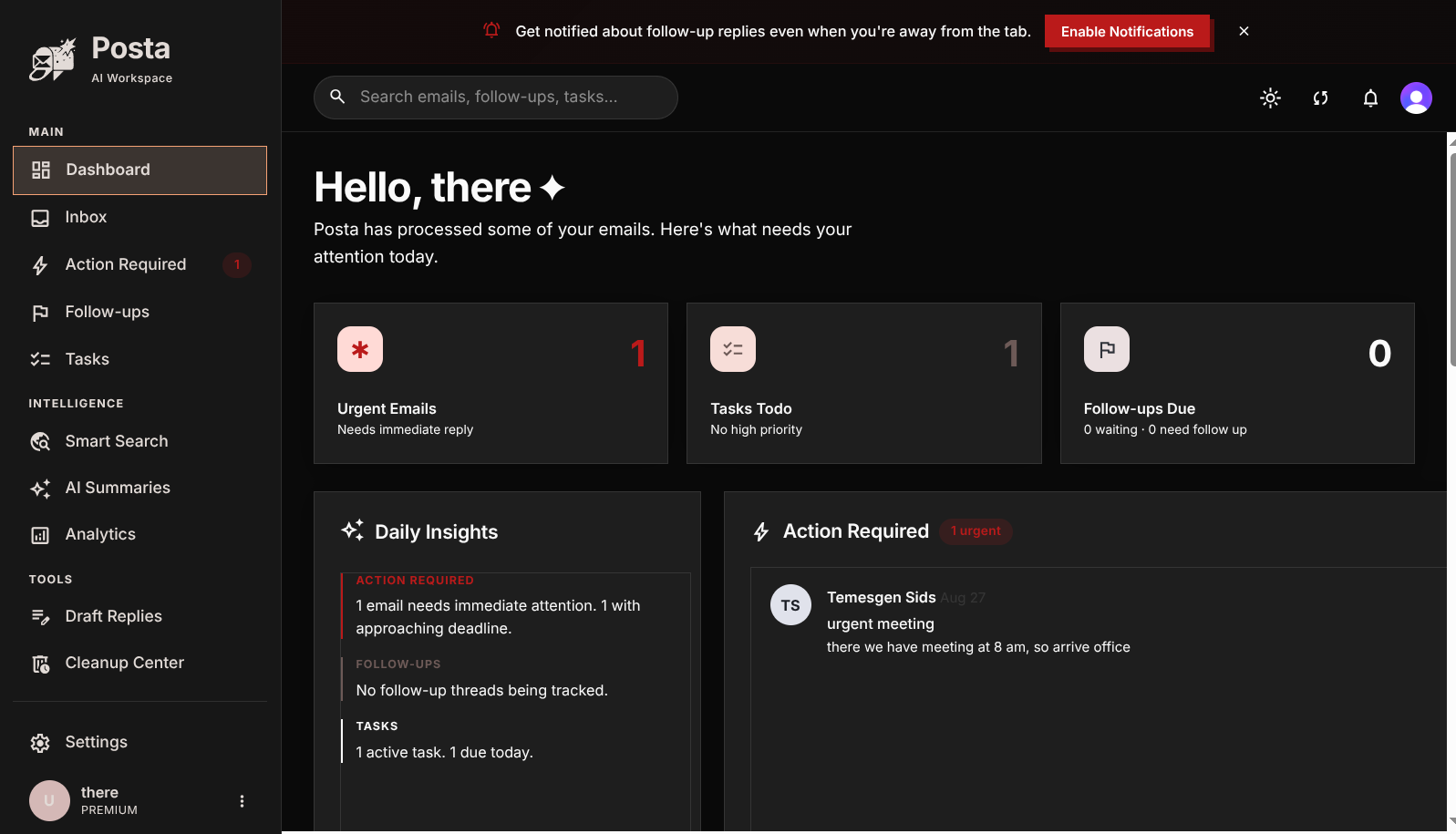Click the sync refresh icon in header

pyautogui.click(x=1320, y=98)
